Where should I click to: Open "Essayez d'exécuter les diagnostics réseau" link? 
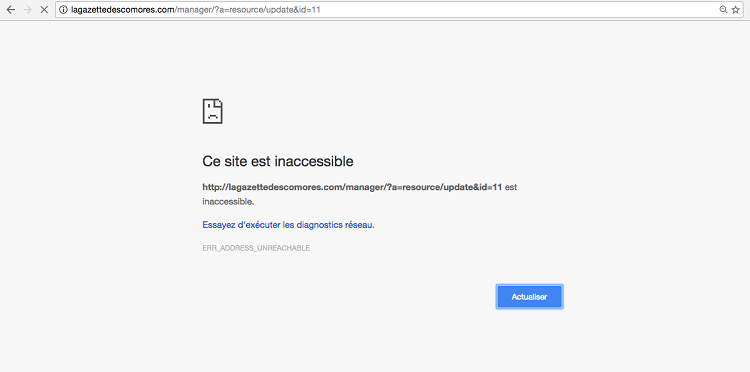pos(288,225)
